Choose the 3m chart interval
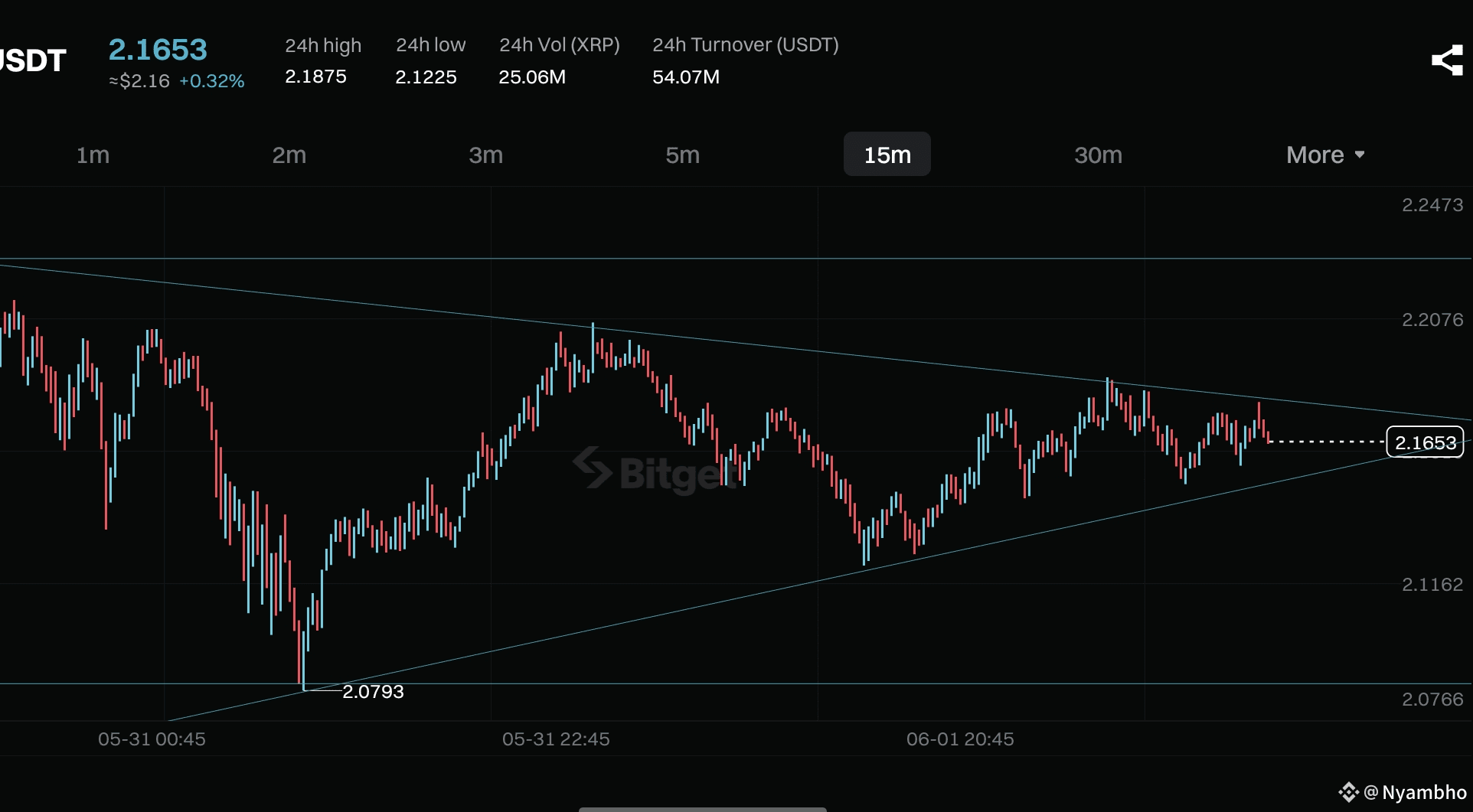The width and height of the screenshot is (1473, 812). point(486,155)
